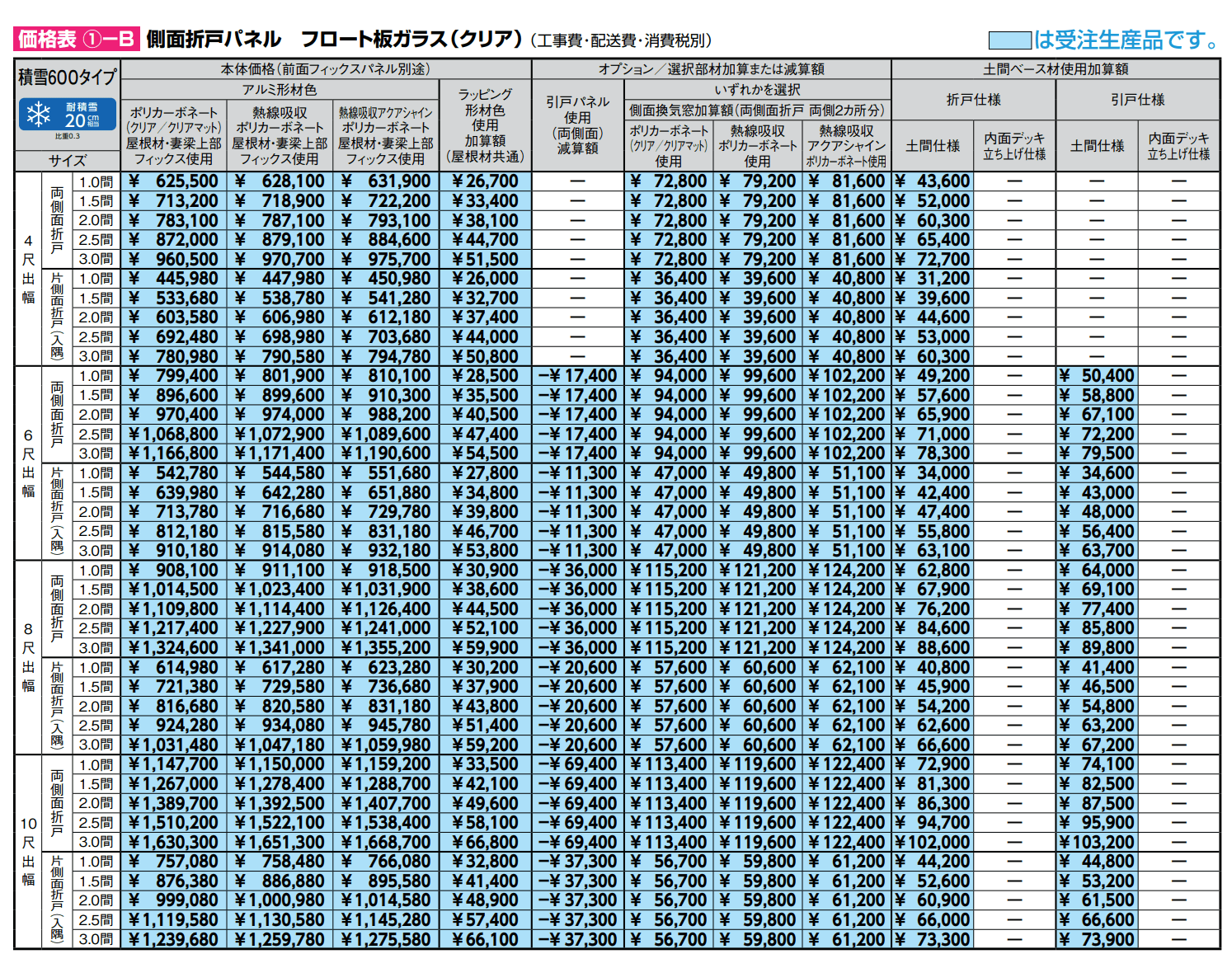Click the snowflake snow-load icon
Viewport: 1232px width, 968px height.
tap(39, 115)
